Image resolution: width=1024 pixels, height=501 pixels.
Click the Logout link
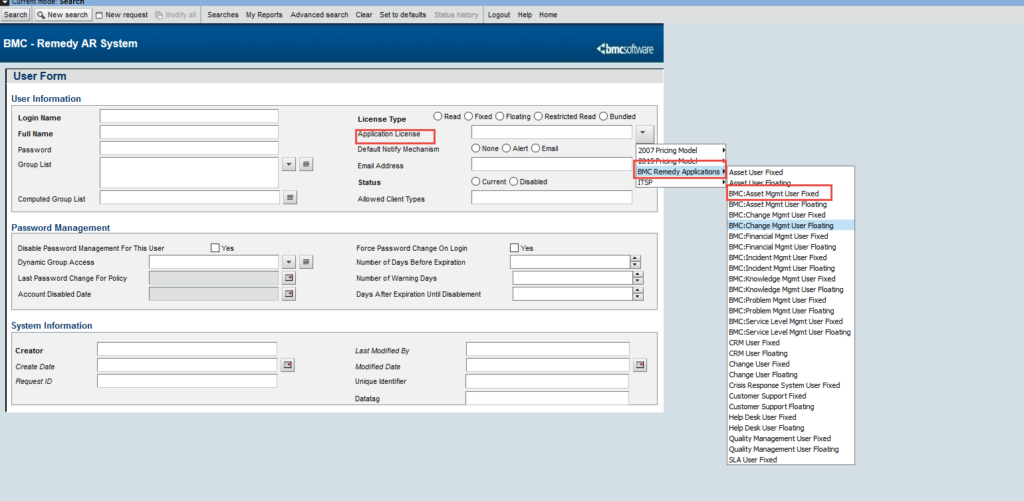tap(498, 15)
